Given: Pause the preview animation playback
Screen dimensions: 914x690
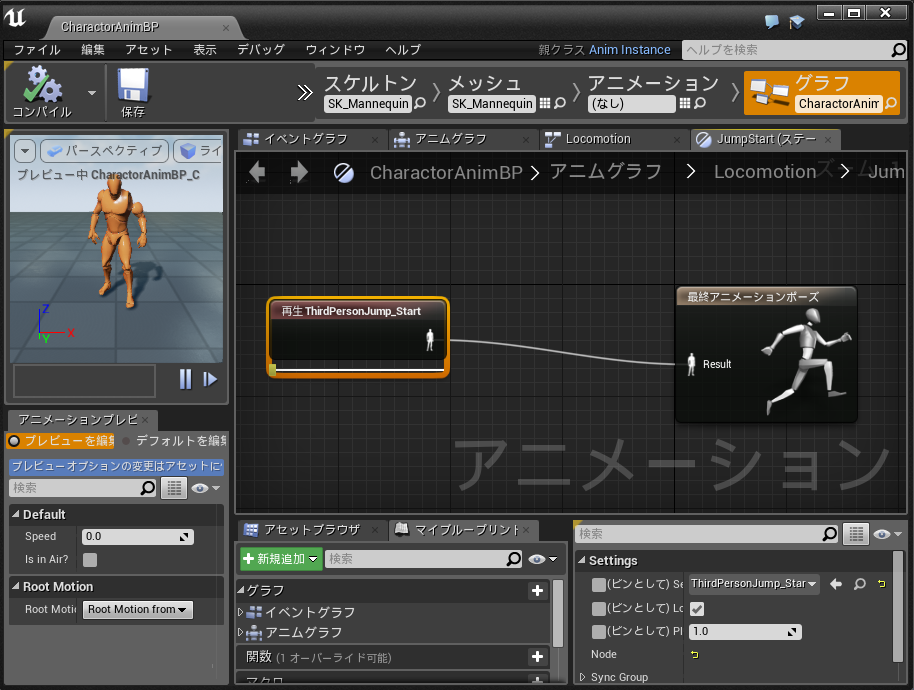Looking at the screenshot, I should tap(185, 379).
